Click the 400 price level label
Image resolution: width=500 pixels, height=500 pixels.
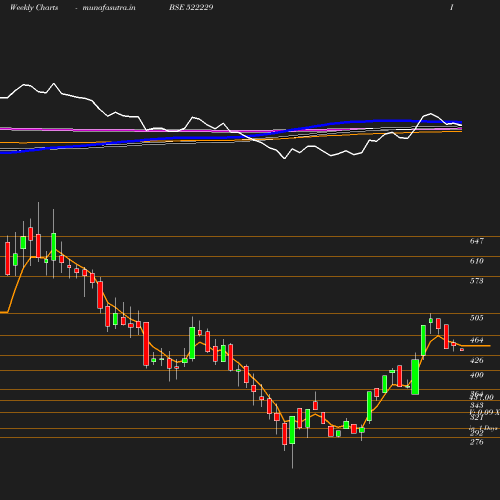pos(476,375)
